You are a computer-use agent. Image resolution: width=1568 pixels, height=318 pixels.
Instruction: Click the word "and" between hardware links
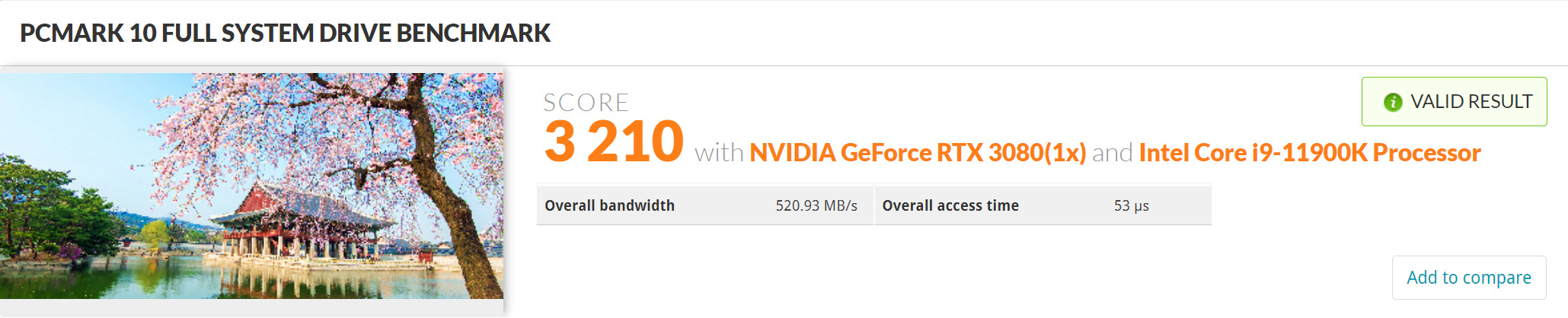pyautogui.click(x=1112, y=154)
